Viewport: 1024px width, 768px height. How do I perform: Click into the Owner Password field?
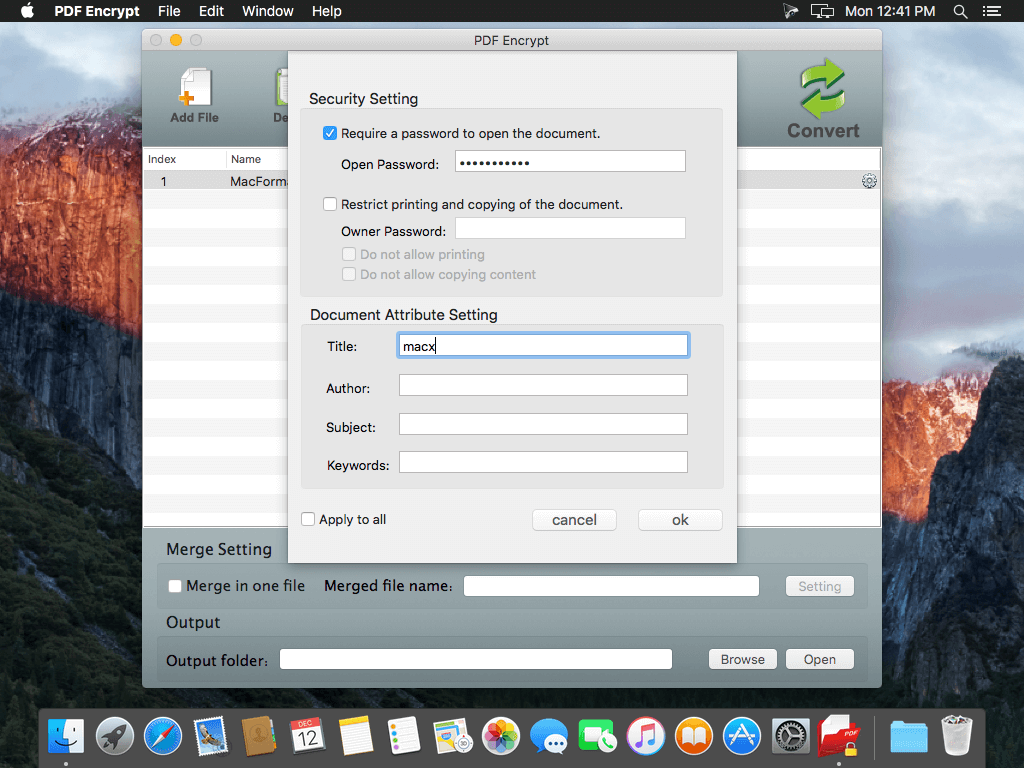[570, 229]
